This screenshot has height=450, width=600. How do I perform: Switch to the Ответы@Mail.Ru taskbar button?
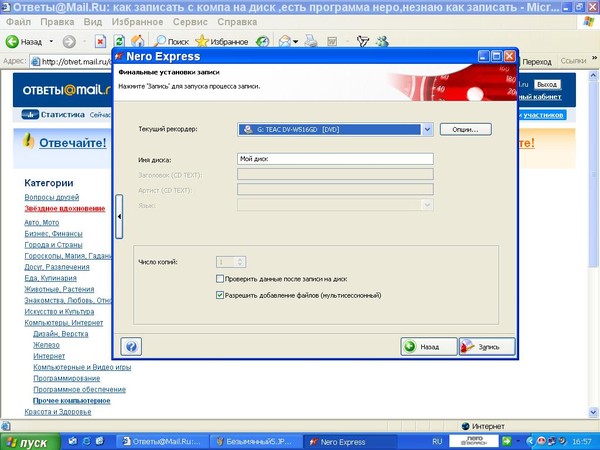pos(161,442)
